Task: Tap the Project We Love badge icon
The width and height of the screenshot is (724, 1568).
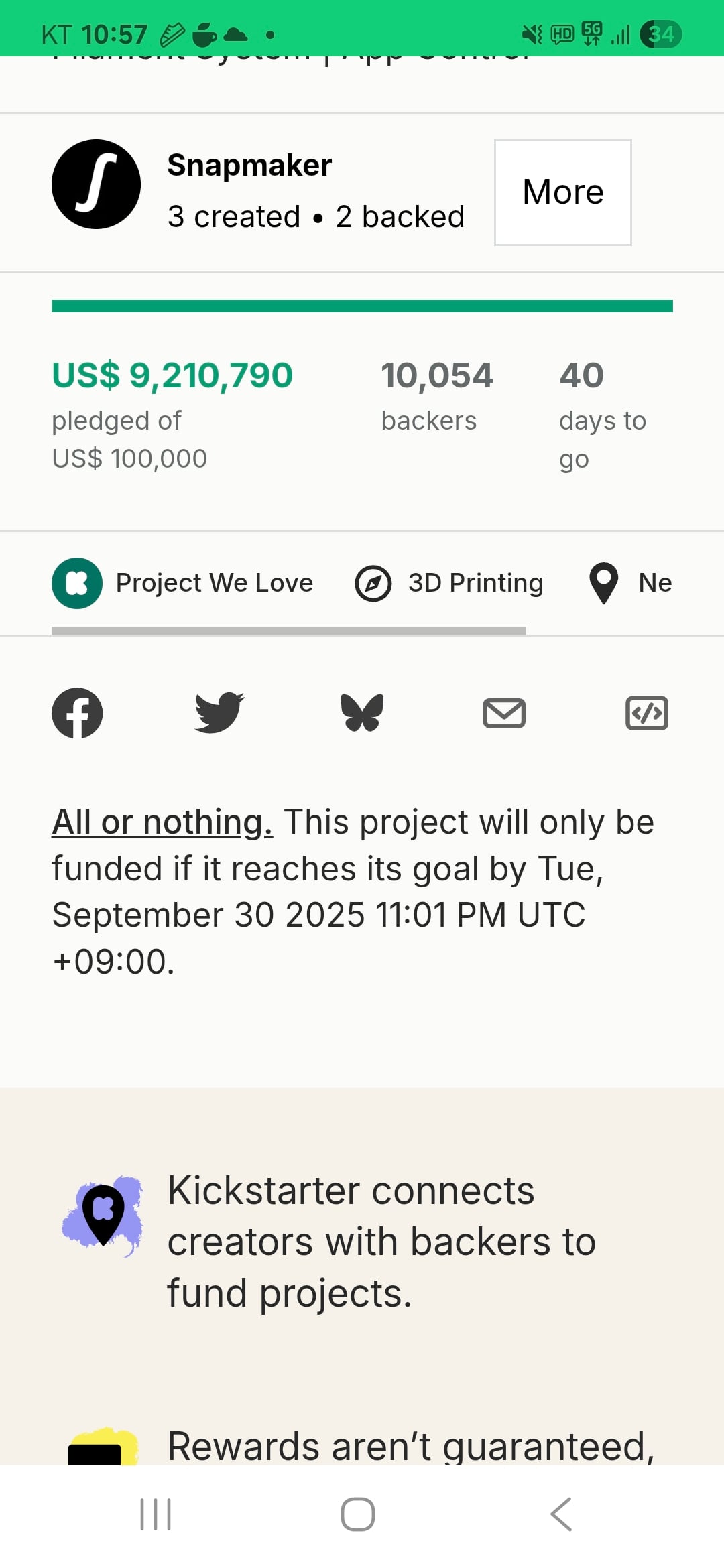Action: pyautogui.click(x=77, y=583)
